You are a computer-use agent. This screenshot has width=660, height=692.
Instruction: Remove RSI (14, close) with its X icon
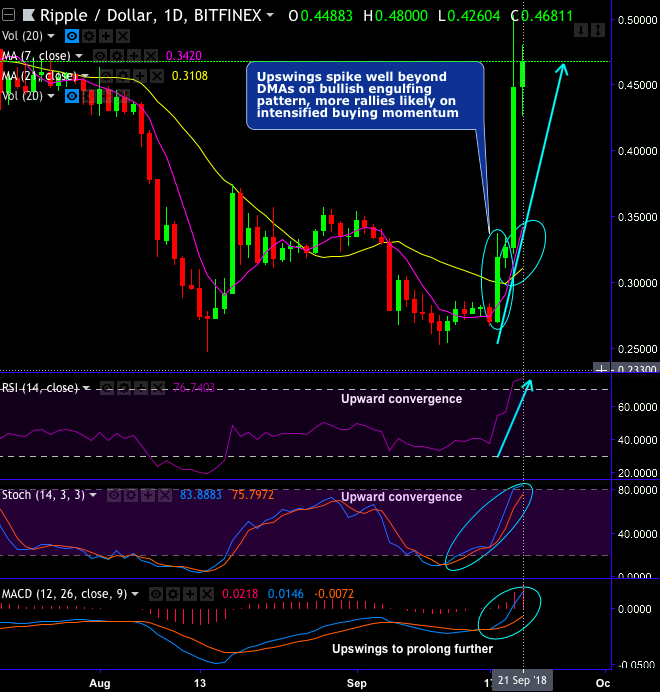pos(158,388)
